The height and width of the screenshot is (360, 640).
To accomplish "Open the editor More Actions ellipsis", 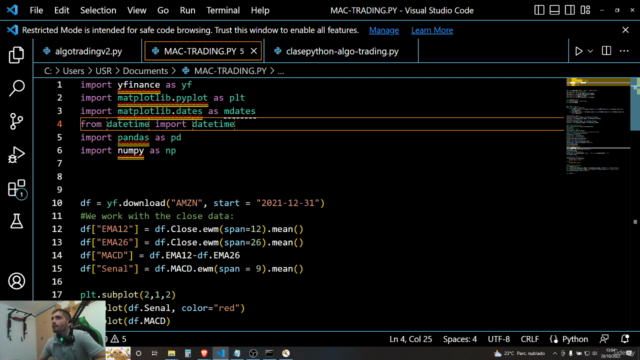I will (624, 51).
